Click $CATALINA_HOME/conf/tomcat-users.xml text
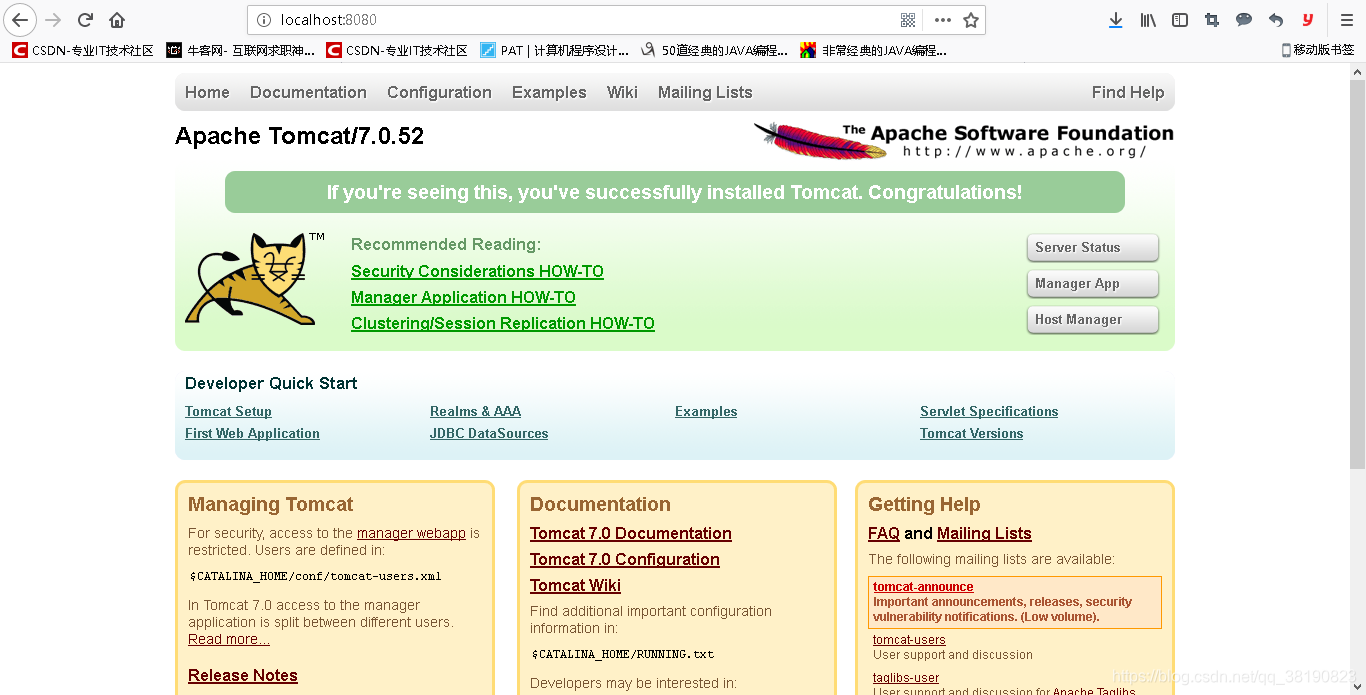The width and height of the screenshot is (1366, 695). pyautogui.click(x=315, y=576)
